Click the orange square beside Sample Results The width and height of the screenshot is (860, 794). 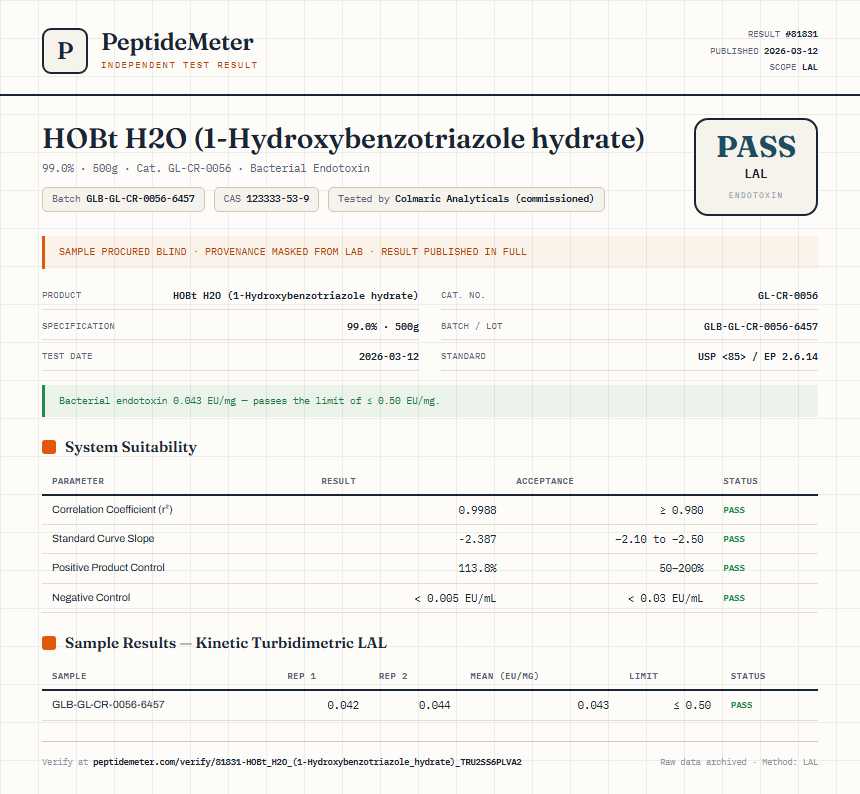(x=49, y=643)
